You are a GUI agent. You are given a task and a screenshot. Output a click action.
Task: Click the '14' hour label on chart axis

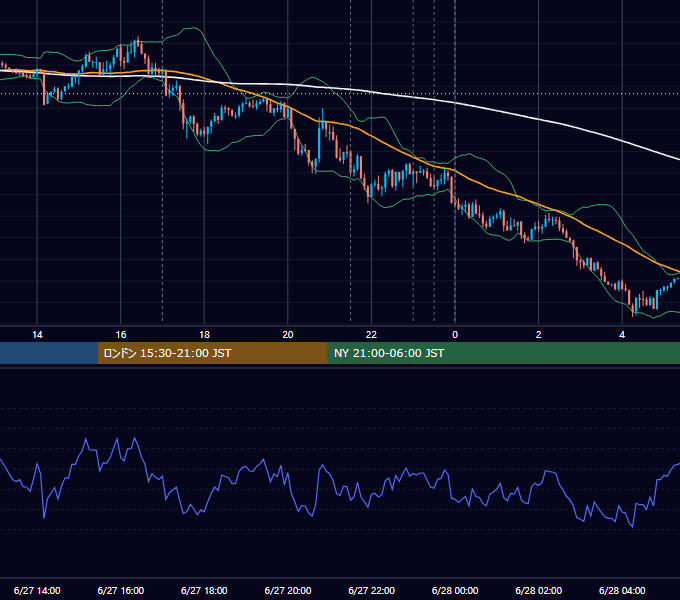(x=37, y=335)
